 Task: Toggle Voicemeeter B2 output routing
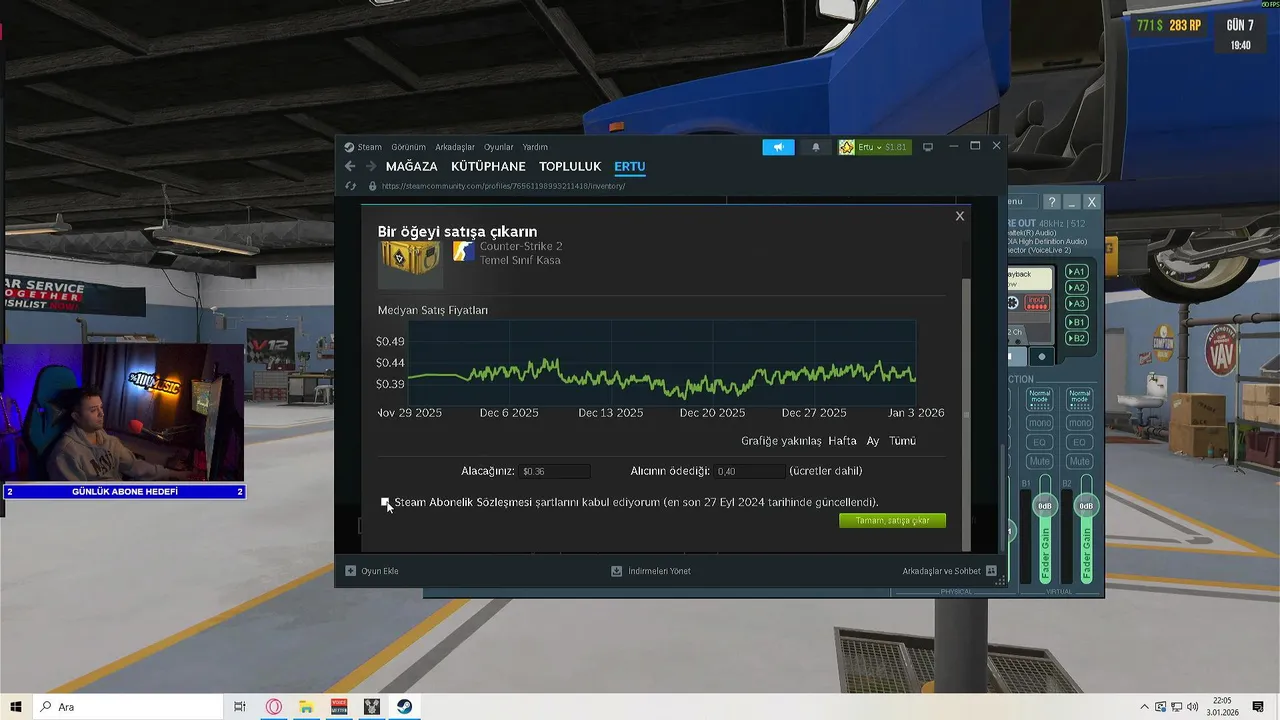1077,339
